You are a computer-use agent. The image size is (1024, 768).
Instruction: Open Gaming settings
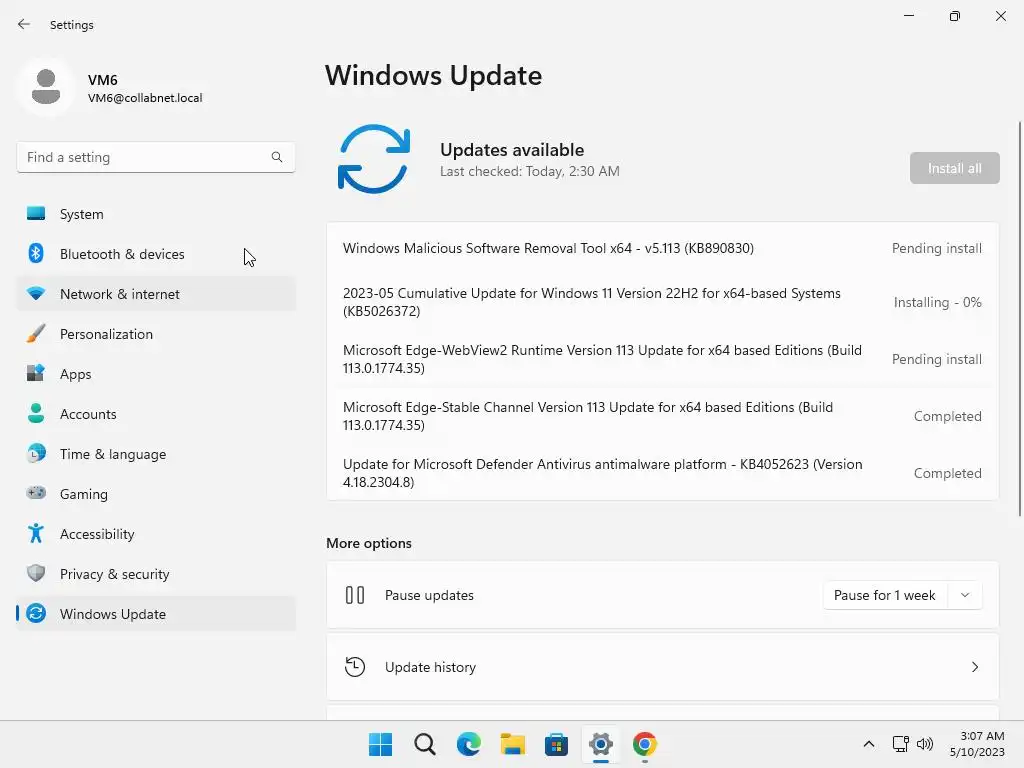(x=156, y=494)
